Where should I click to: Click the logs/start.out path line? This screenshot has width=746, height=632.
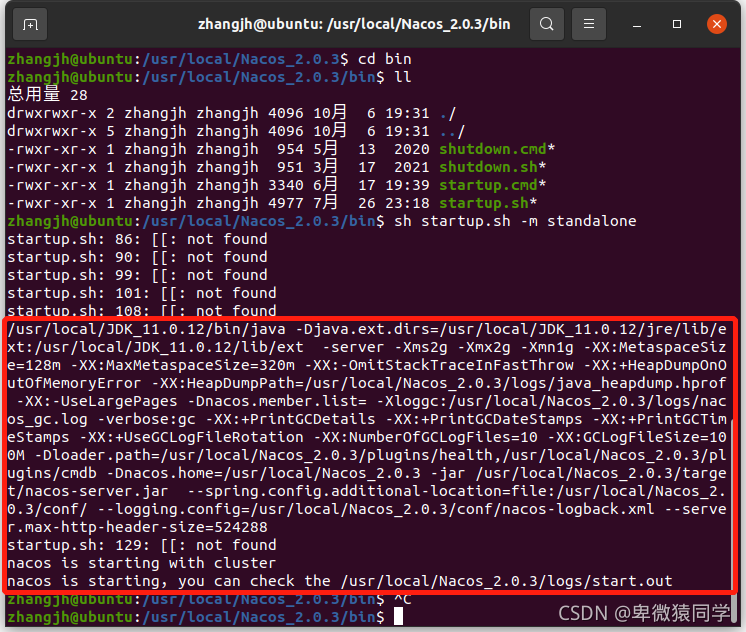click(x=340, y=582)
